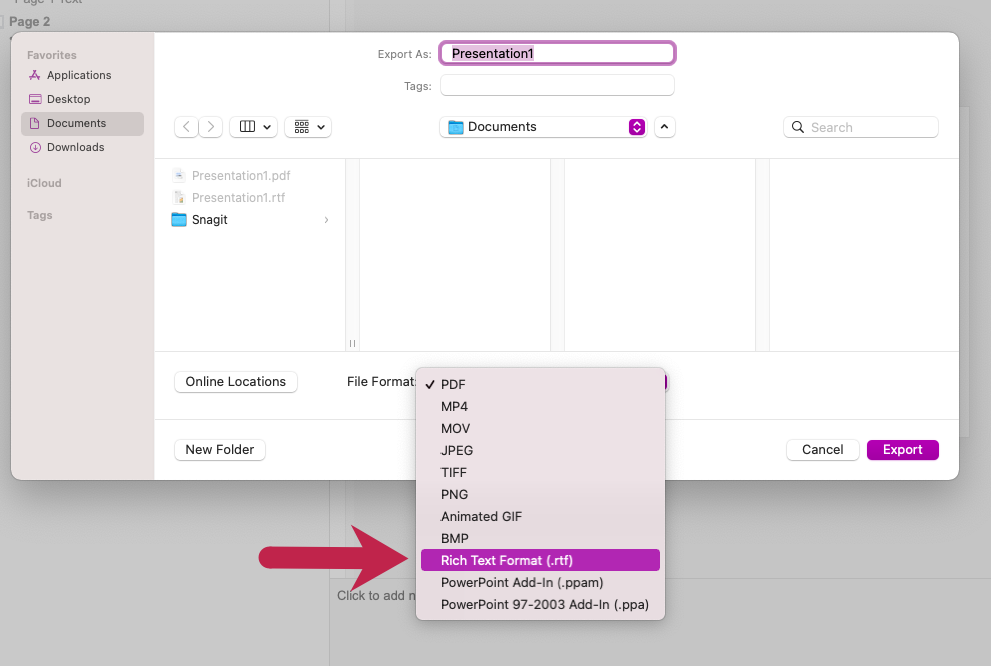Click the search magnifier icon
This screenshot has height=666, width=991.
point(798,127)
